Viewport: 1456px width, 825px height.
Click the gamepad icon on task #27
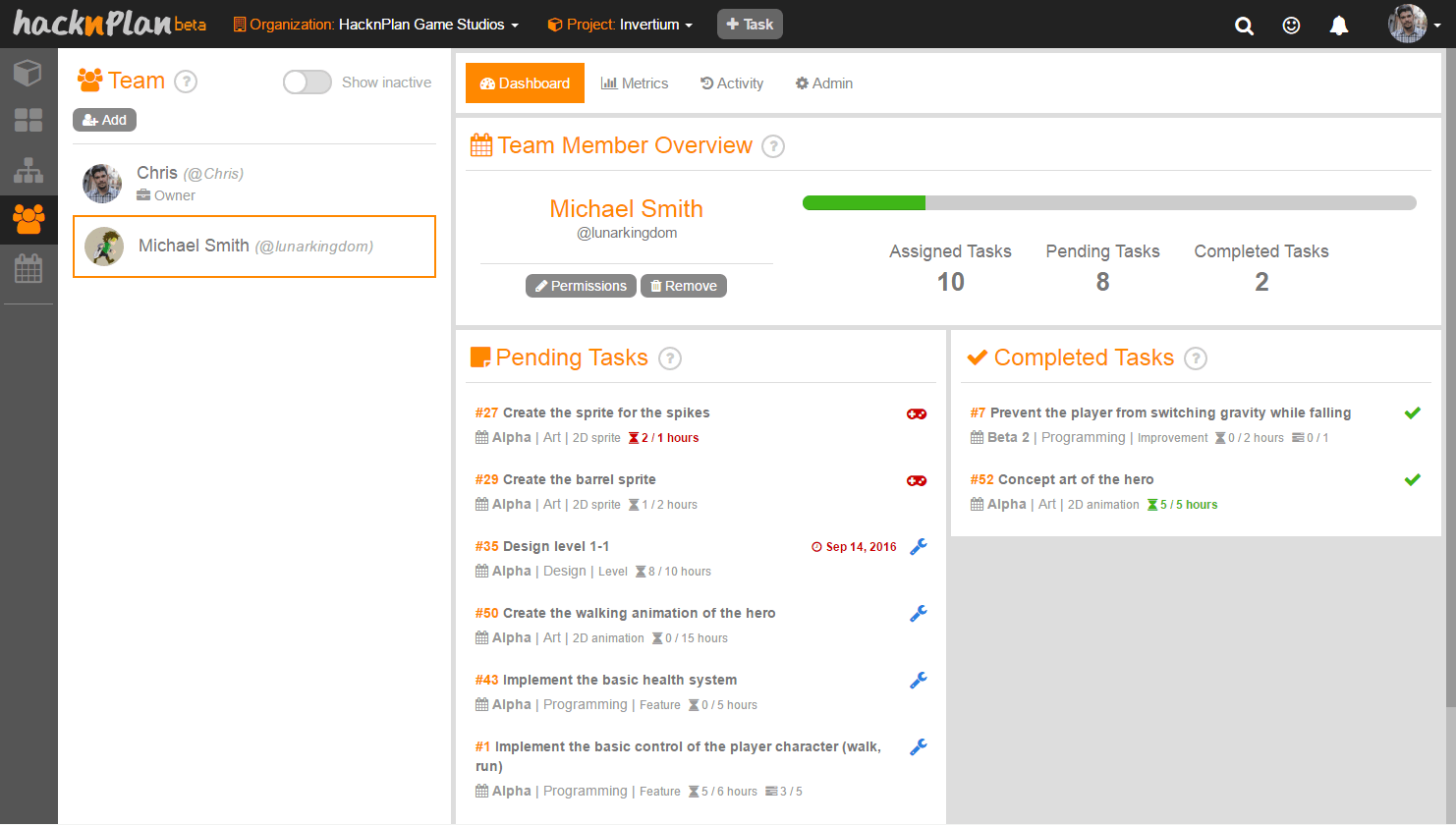916,414
